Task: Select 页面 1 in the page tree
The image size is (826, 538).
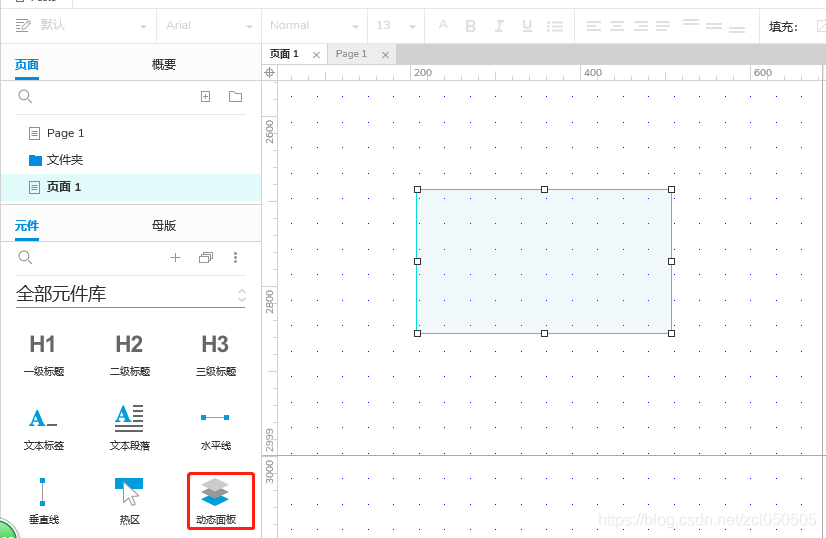Action: click(x=64, y=187)
